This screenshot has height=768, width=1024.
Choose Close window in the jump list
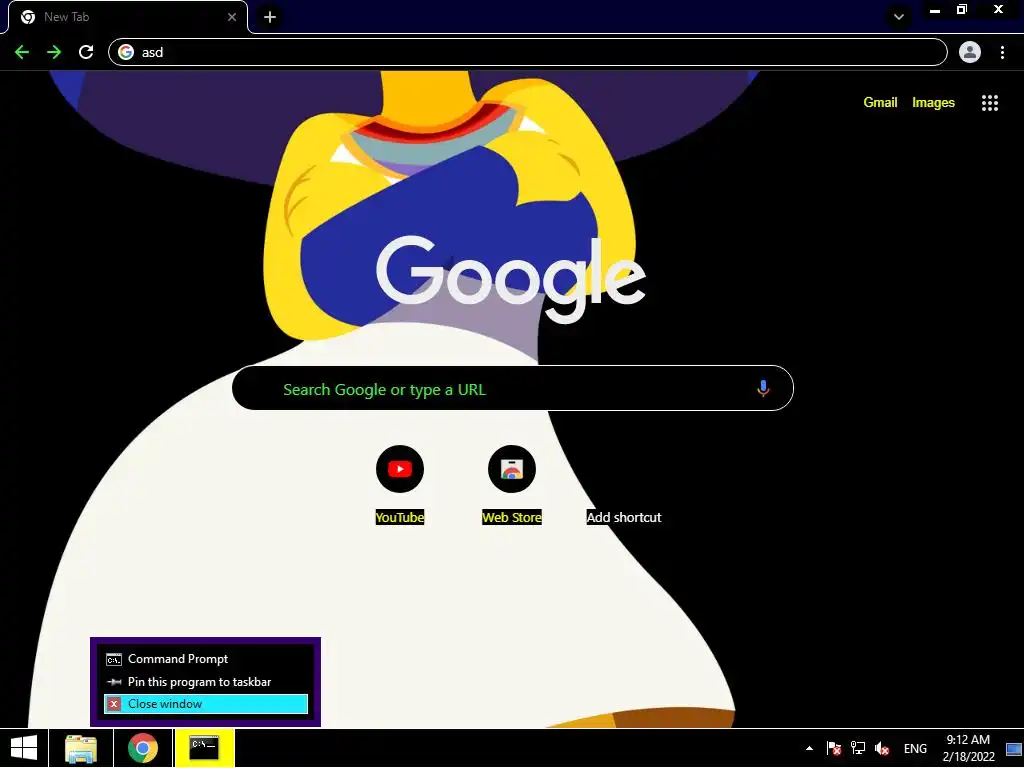click(x=206, y=704)
